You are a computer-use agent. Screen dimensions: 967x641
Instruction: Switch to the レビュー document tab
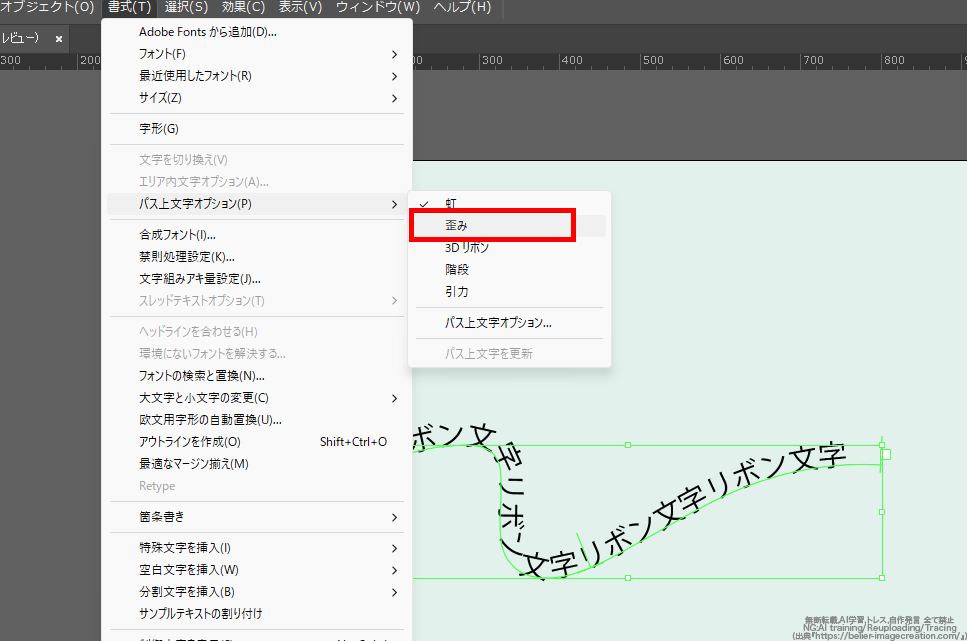pos(20,37)
